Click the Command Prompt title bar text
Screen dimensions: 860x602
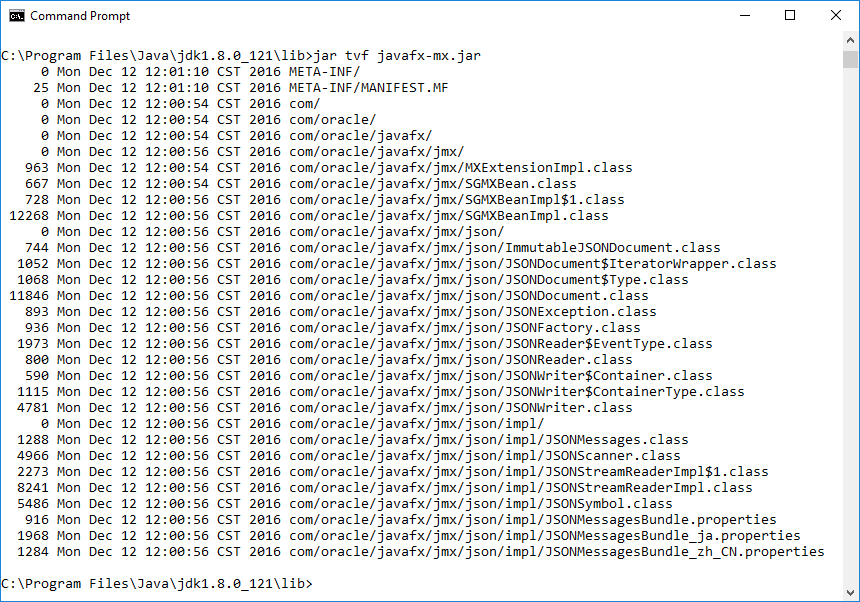[x=80, y=16]
